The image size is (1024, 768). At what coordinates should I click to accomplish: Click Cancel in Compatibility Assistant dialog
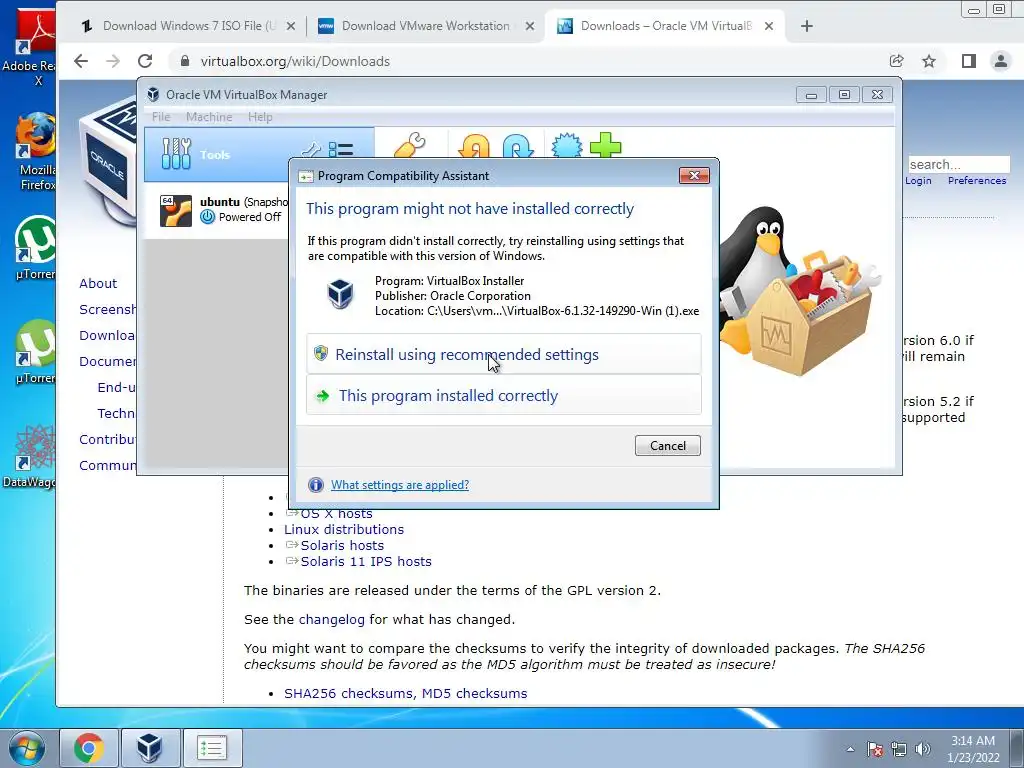click(667, 445)
